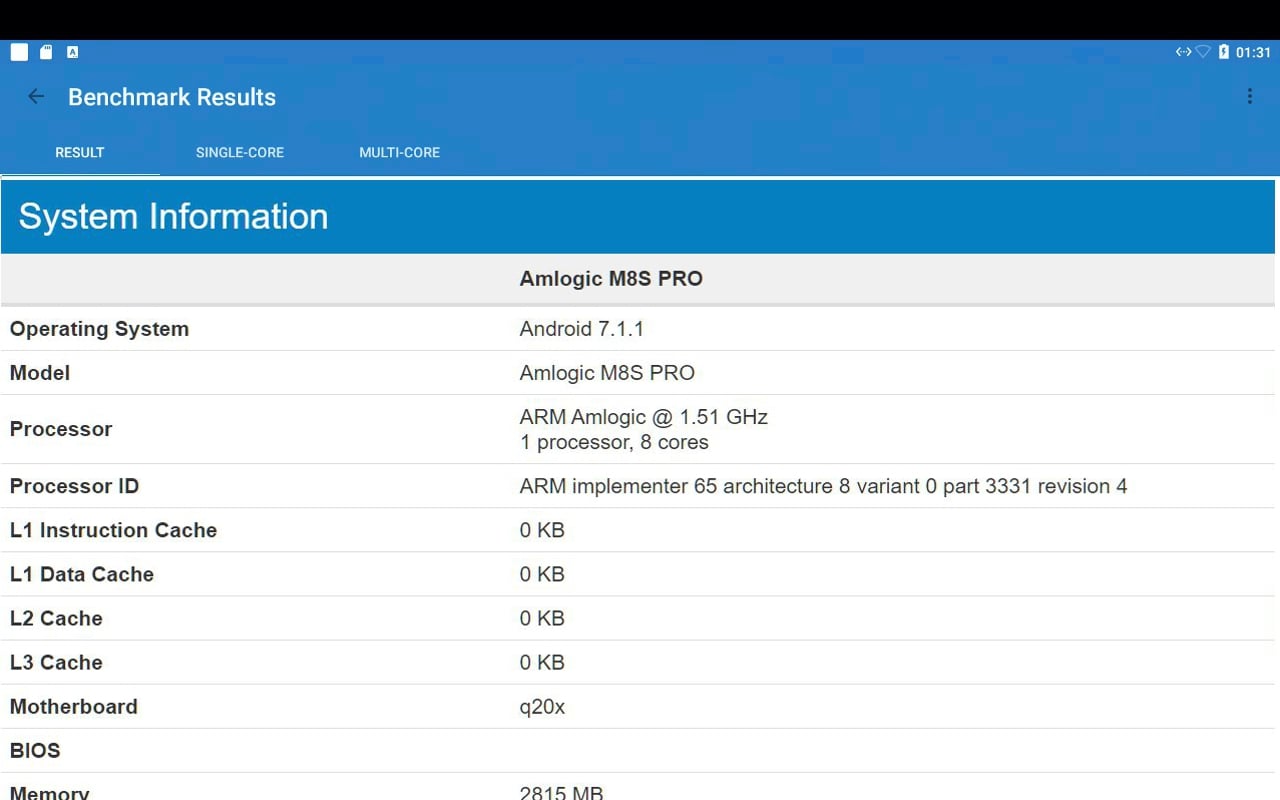Select ARM Amlogic @ 1.51 GHz text
This screenshot has width=1280, height=800.
644,417
